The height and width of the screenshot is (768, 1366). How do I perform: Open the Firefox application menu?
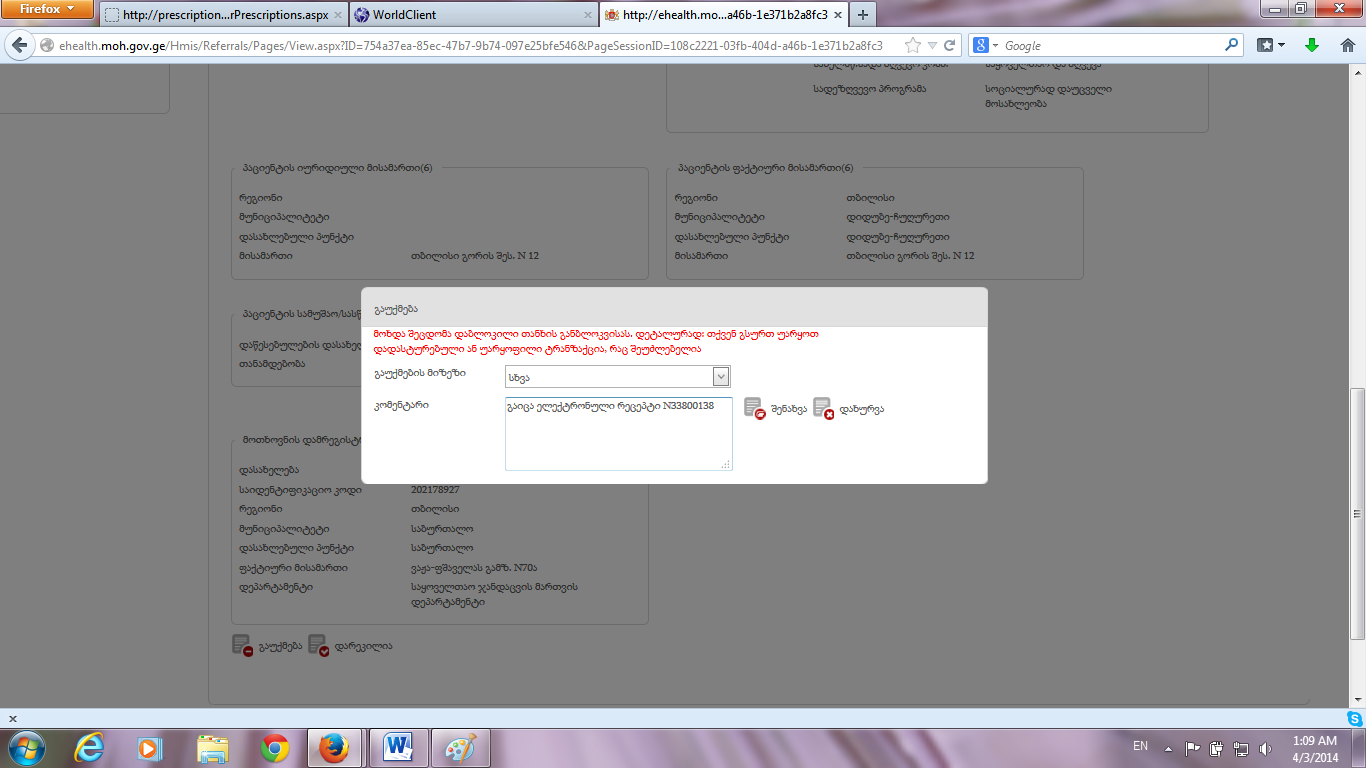(x=47, y=10)
